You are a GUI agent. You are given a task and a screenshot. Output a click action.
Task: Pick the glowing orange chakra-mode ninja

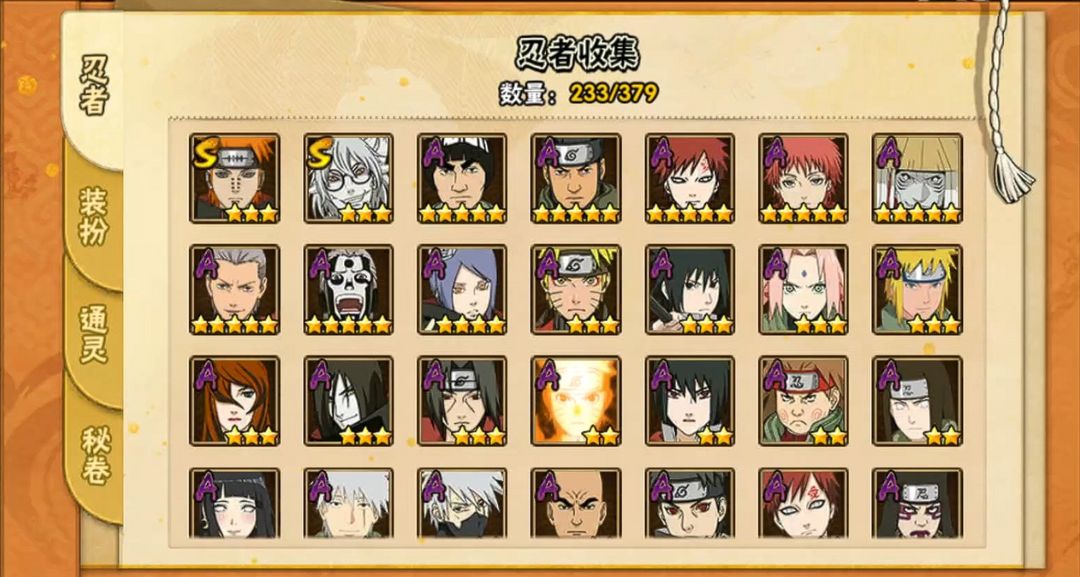576,401
